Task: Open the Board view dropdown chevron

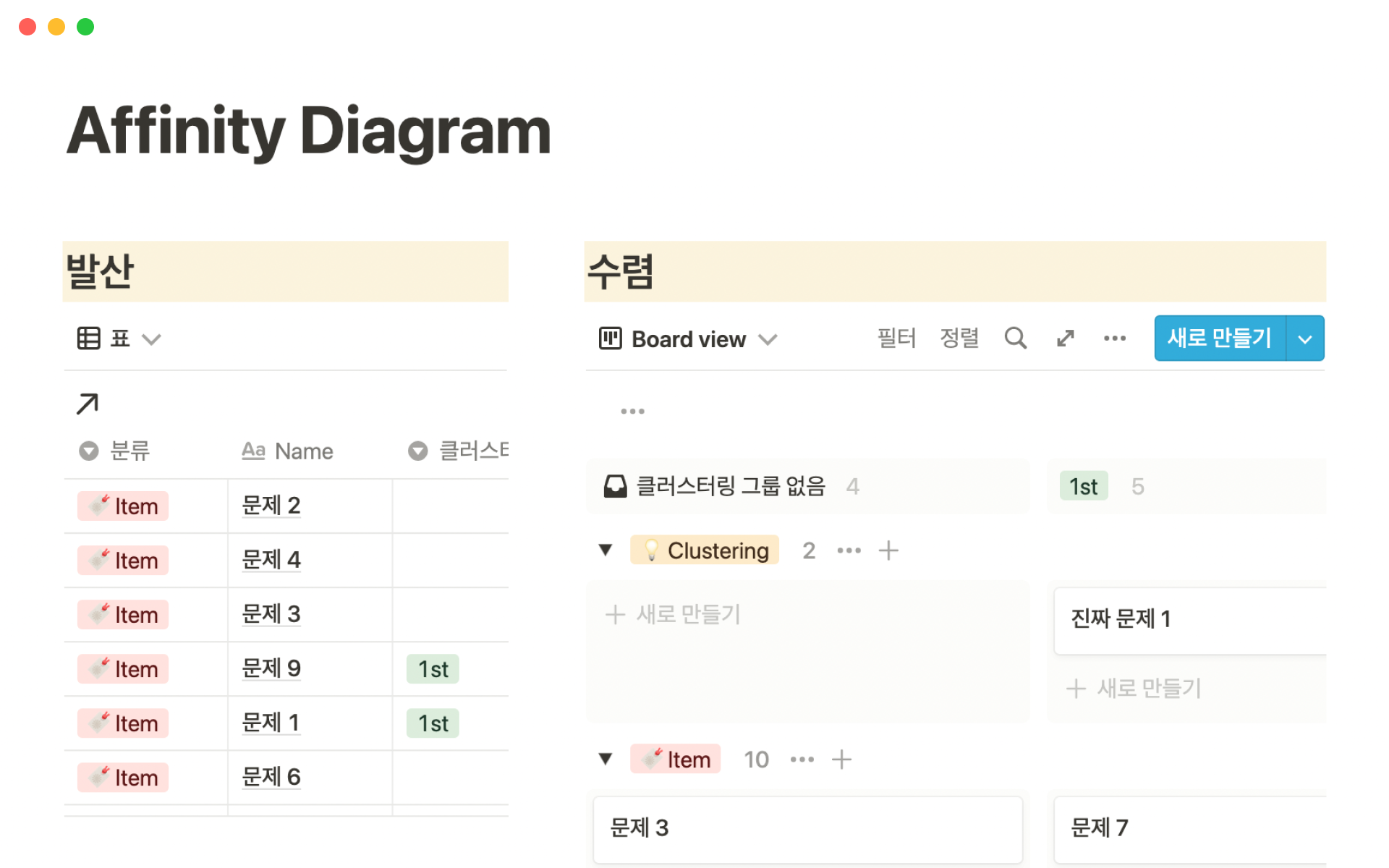Action: (x=769, y=339)
